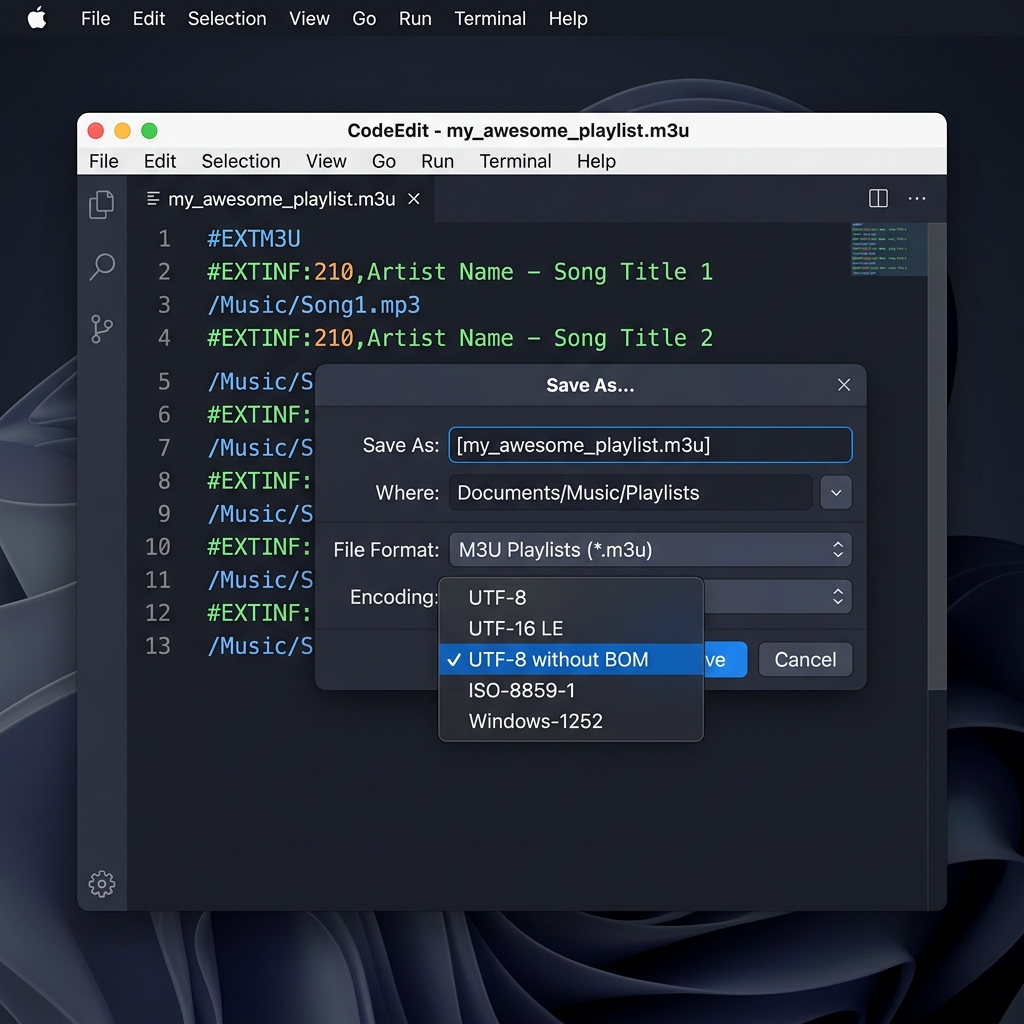Viewport: 1024px width, 1024px height.
Task: Open Terminal in the macOS menu bar
Action: pyautogui.click(x=490, y=18)
